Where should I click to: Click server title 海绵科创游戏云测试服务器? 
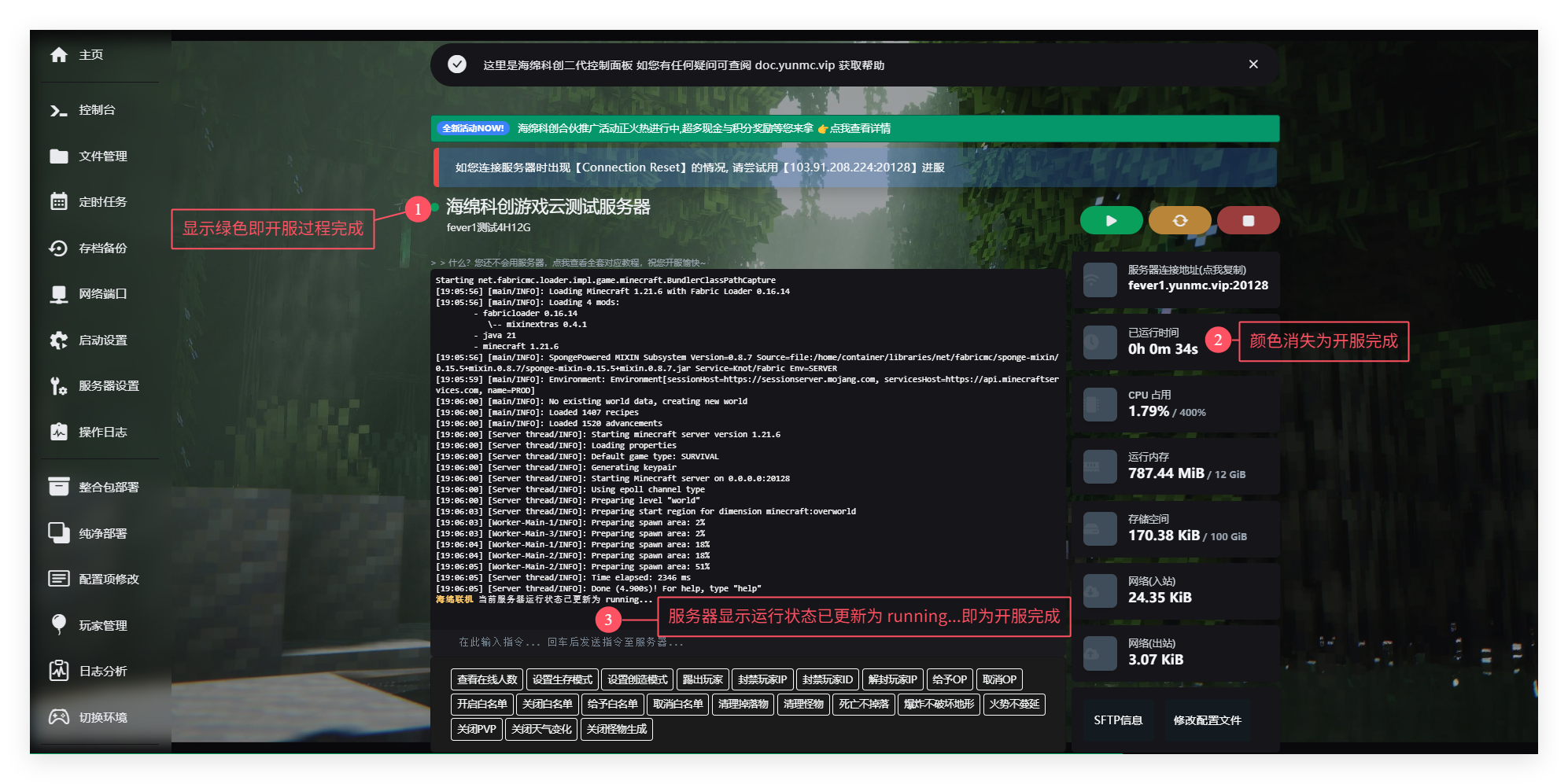coord(548,207)
